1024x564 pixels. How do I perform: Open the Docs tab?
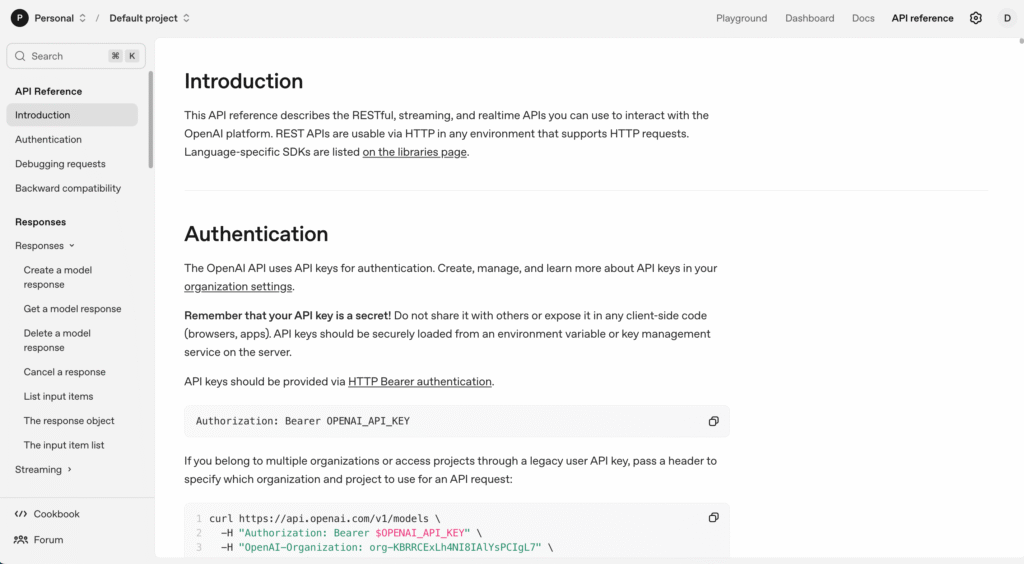point(863,18)
